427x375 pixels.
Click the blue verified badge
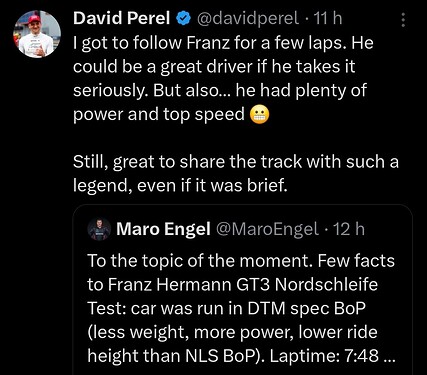pos(183,18)
